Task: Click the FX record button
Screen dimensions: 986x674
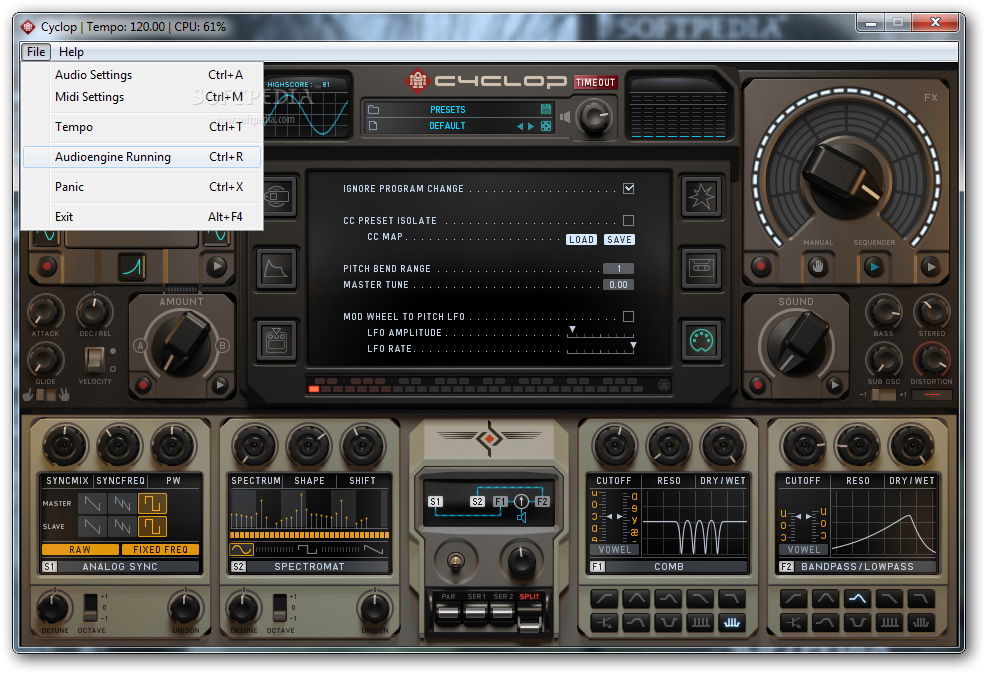Action: point(762,267)
